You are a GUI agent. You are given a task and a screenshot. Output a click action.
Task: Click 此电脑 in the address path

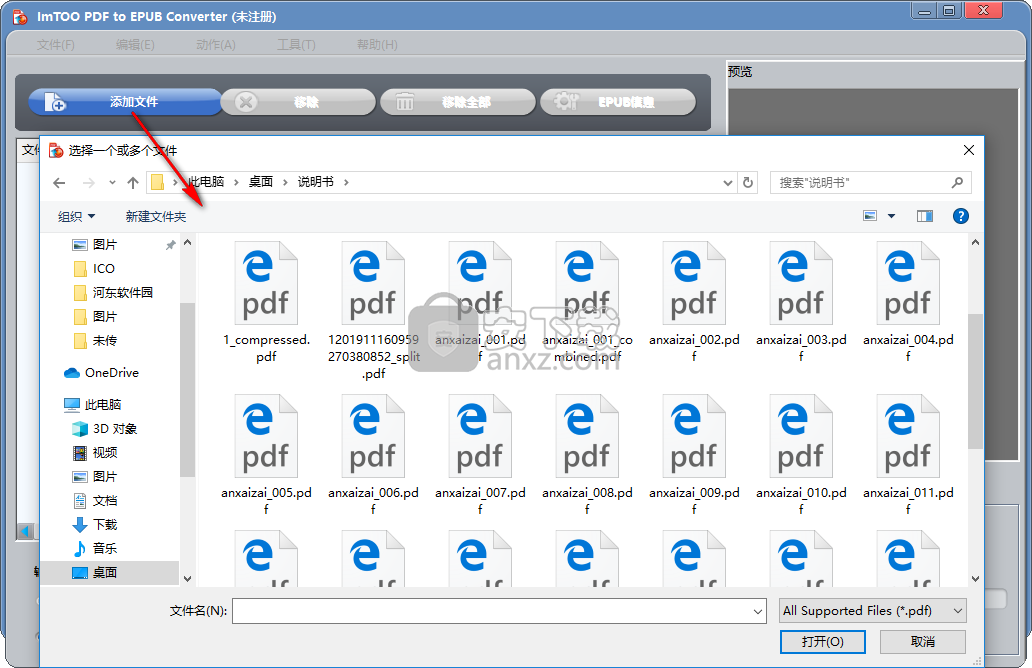pos(206,182)
